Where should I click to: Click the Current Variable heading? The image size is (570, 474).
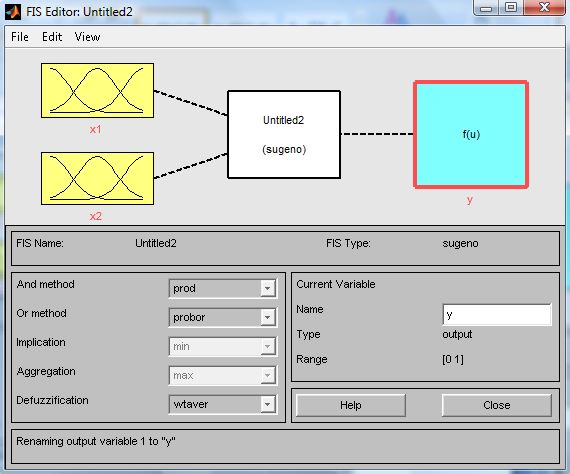336,284
